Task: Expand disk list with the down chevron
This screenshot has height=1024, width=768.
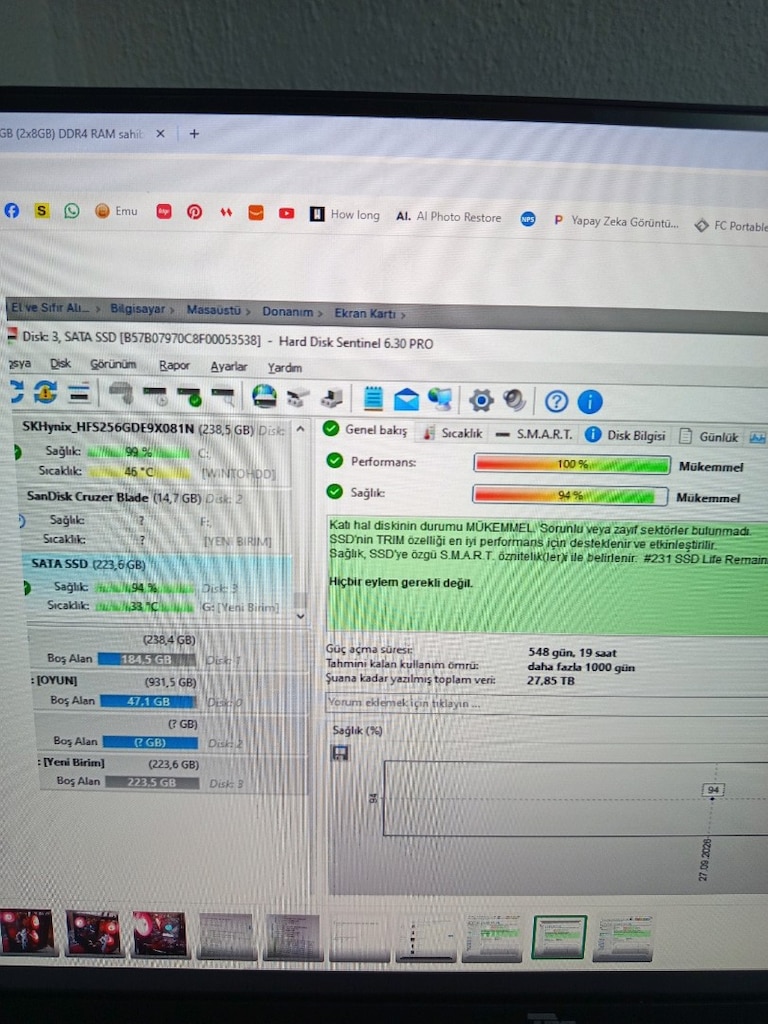Action: [x=300, y=616]
